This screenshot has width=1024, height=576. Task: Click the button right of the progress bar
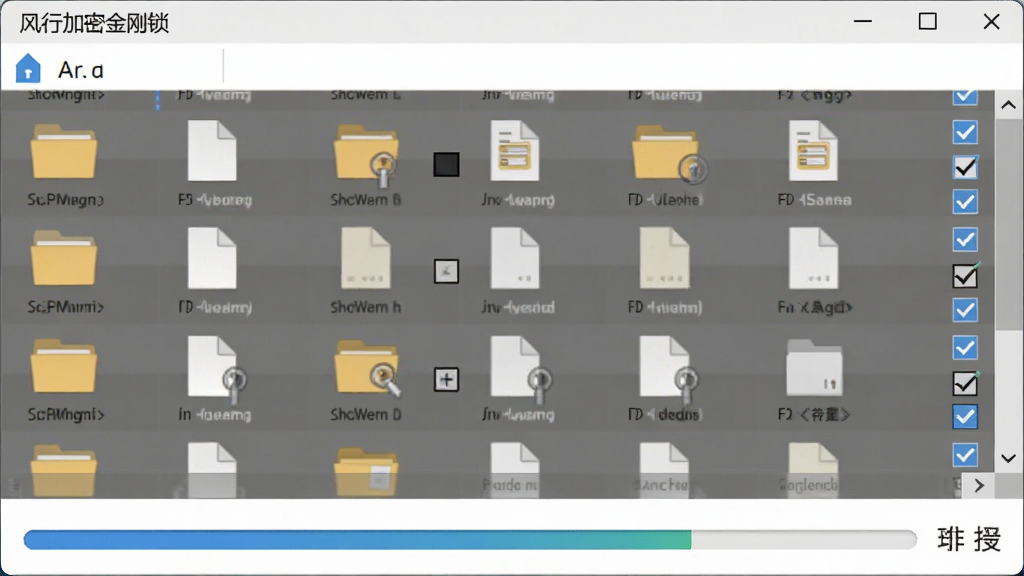pos(970,539)
